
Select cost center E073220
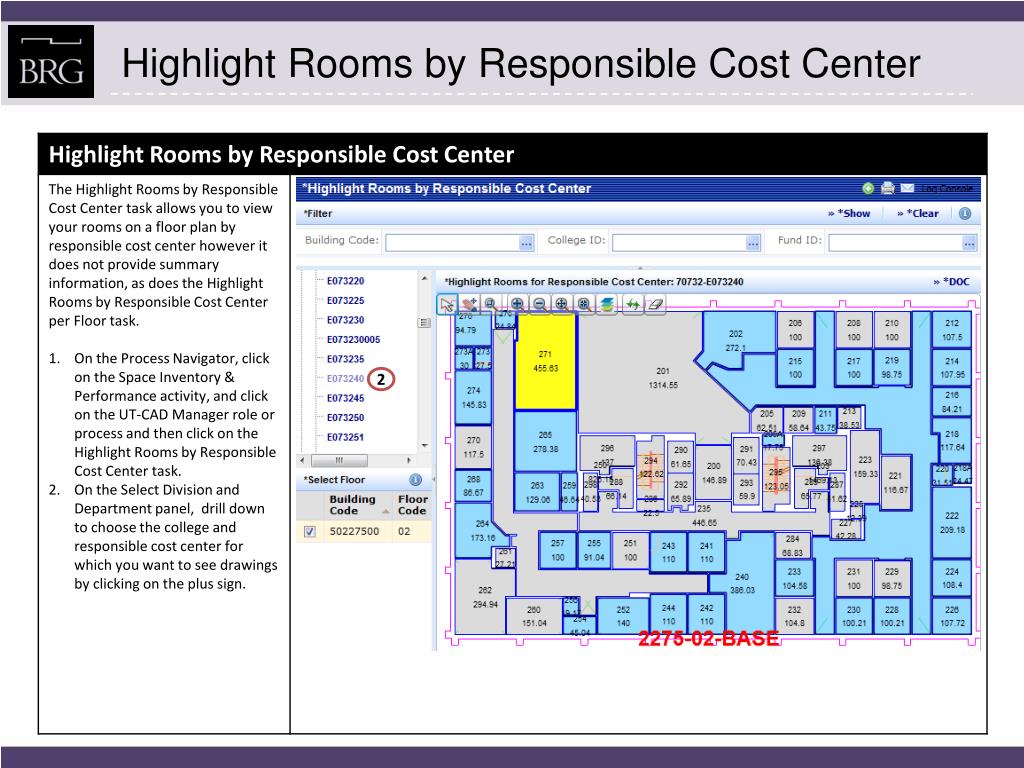point(345,281)
